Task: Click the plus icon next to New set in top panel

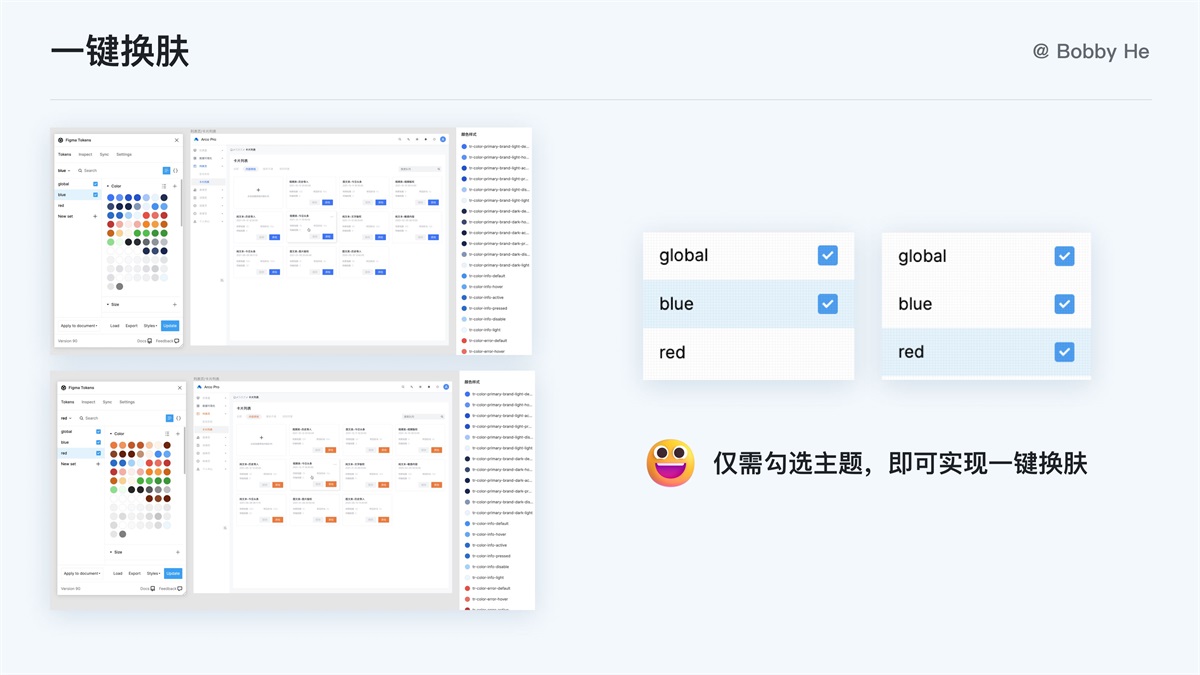Action: 96,216
